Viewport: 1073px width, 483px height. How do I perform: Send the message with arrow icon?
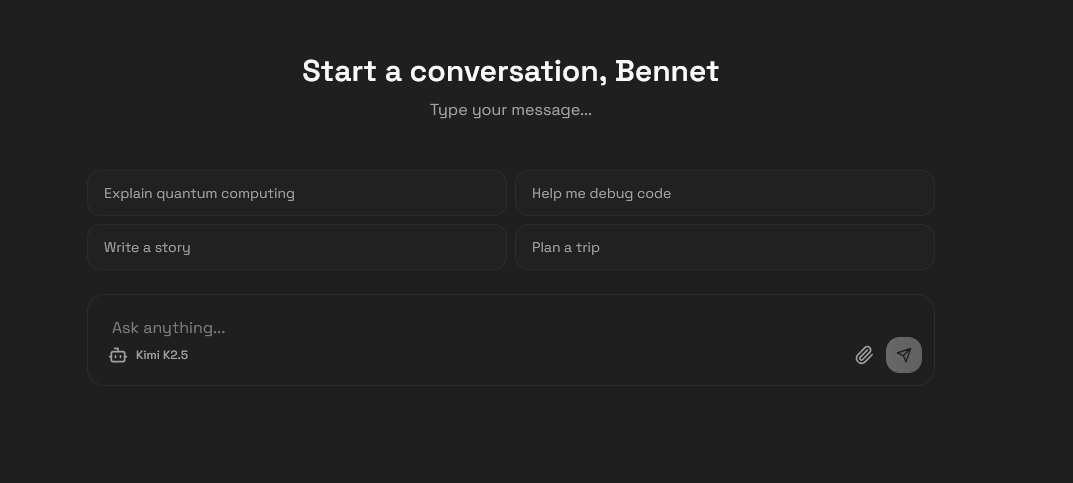pos(904,355)
